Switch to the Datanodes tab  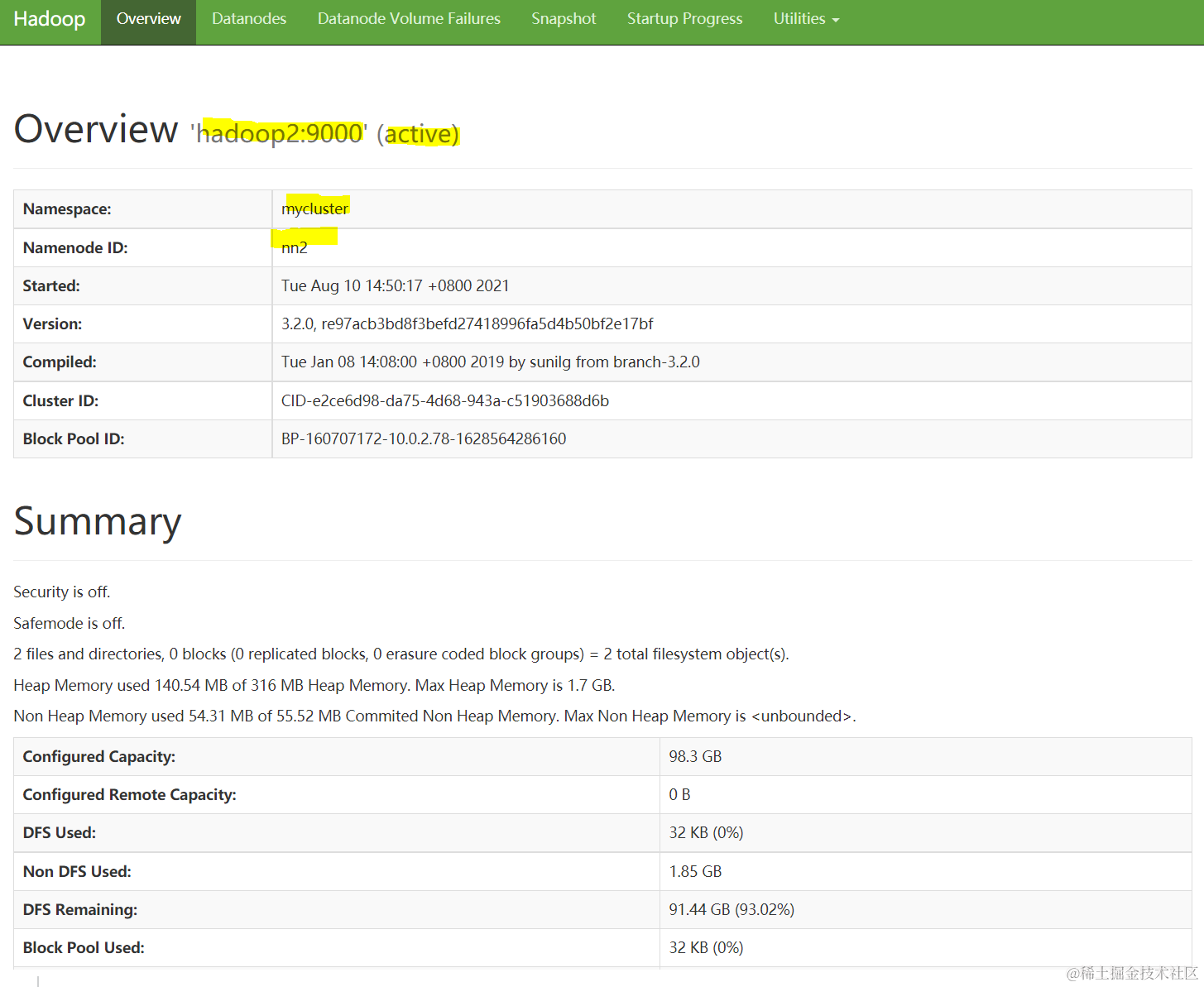click(249, 19)
